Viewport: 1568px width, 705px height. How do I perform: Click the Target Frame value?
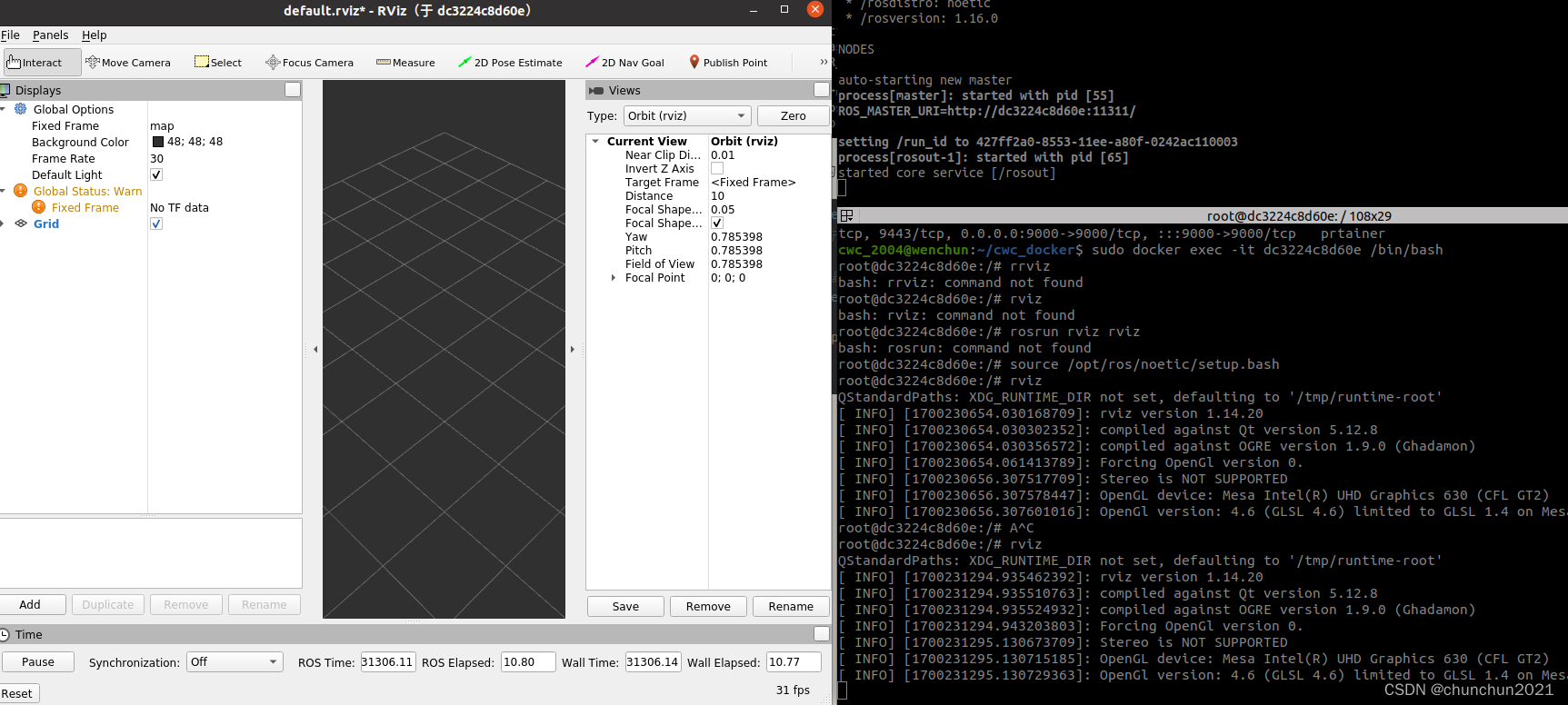pos(753,183)
